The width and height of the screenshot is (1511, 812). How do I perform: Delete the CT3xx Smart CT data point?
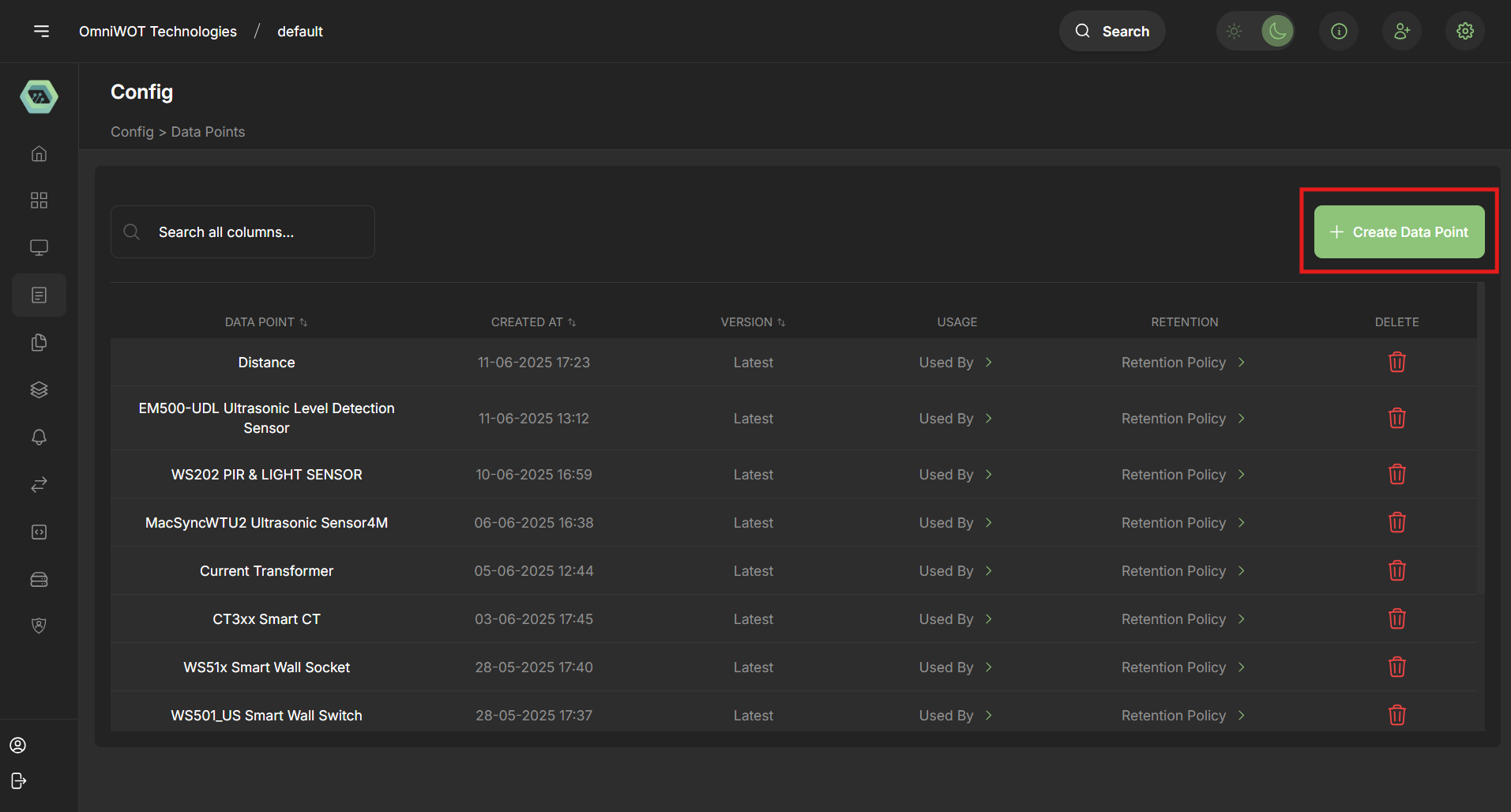(1396, 618)
